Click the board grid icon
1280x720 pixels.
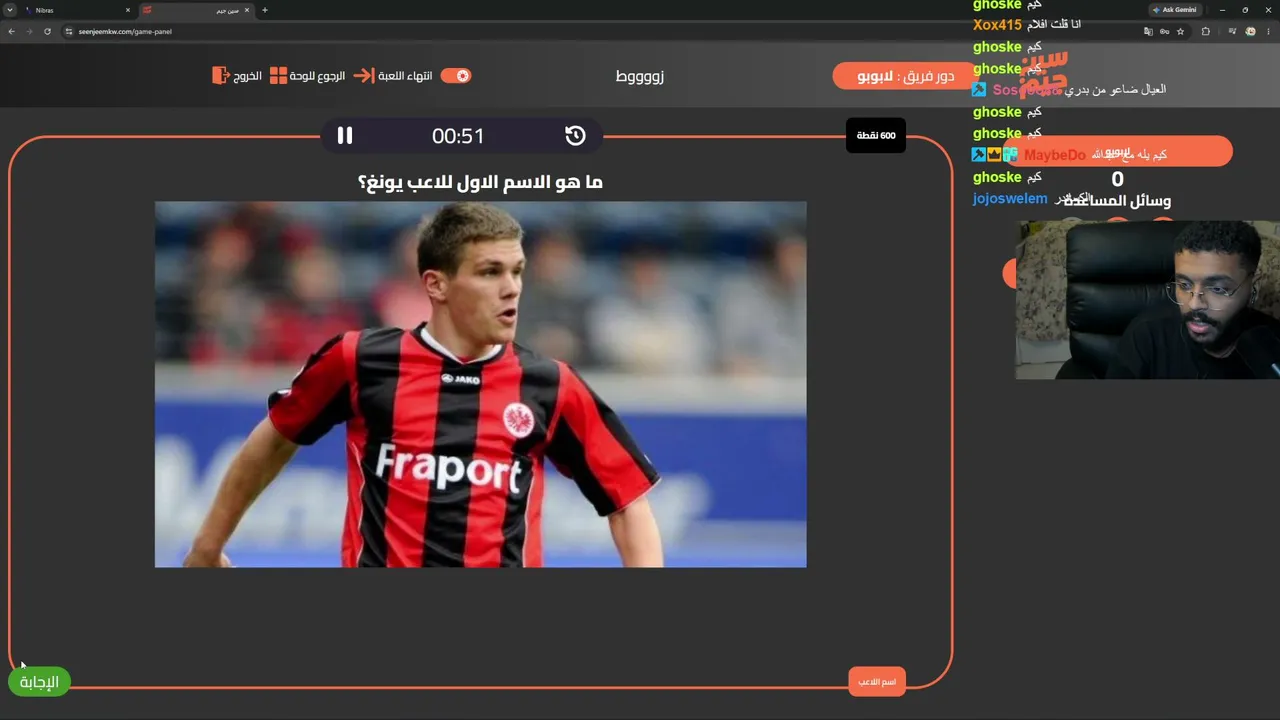point(279,76)
